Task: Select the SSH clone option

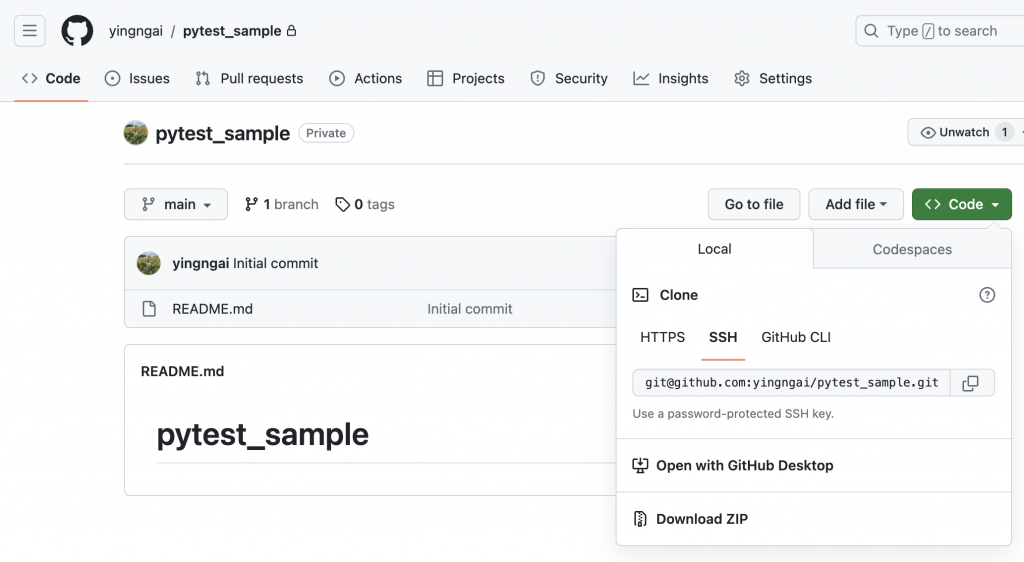Action: click(723, 337)
